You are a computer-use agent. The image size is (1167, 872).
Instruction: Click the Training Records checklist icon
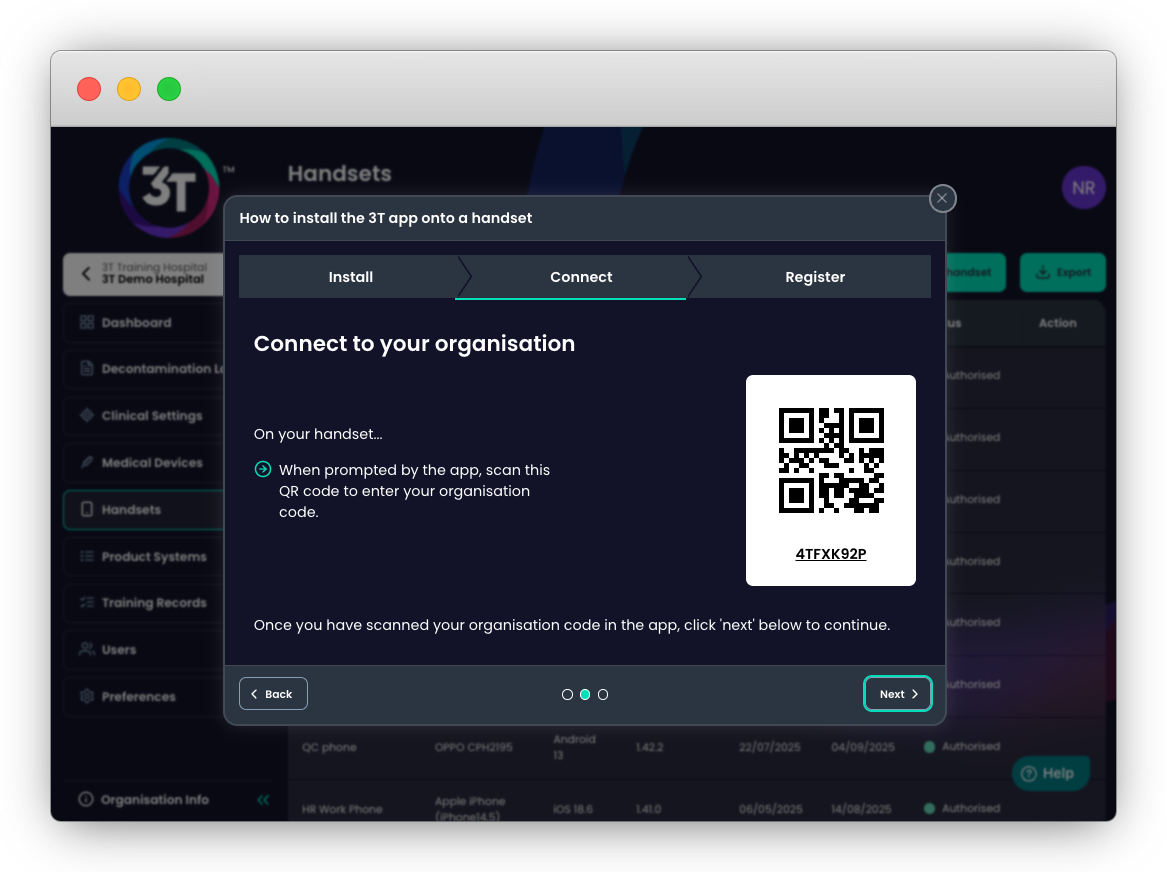click(87, 603)
